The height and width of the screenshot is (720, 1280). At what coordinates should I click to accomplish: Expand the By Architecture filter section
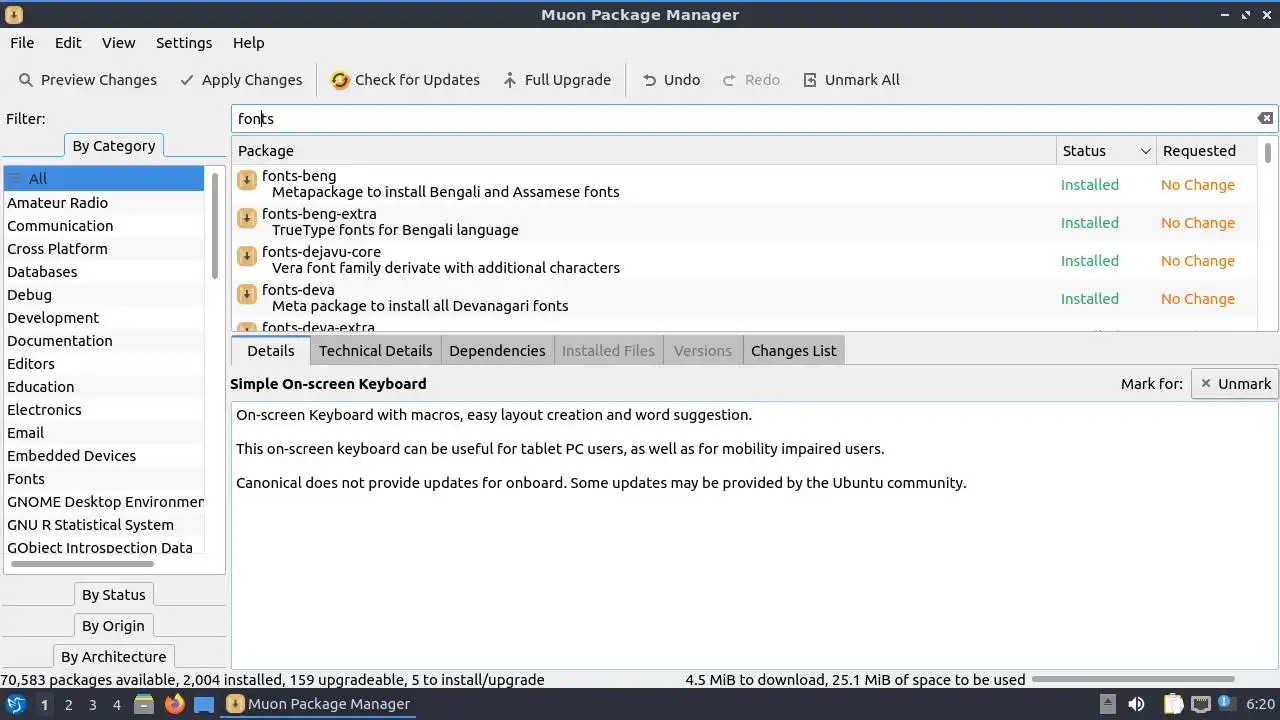point(114,657)
